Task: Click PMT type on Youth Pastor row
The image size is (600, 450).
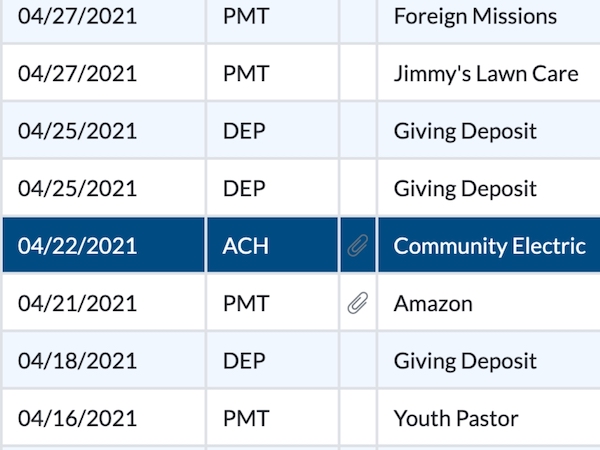Action: [x=246, y=419]
